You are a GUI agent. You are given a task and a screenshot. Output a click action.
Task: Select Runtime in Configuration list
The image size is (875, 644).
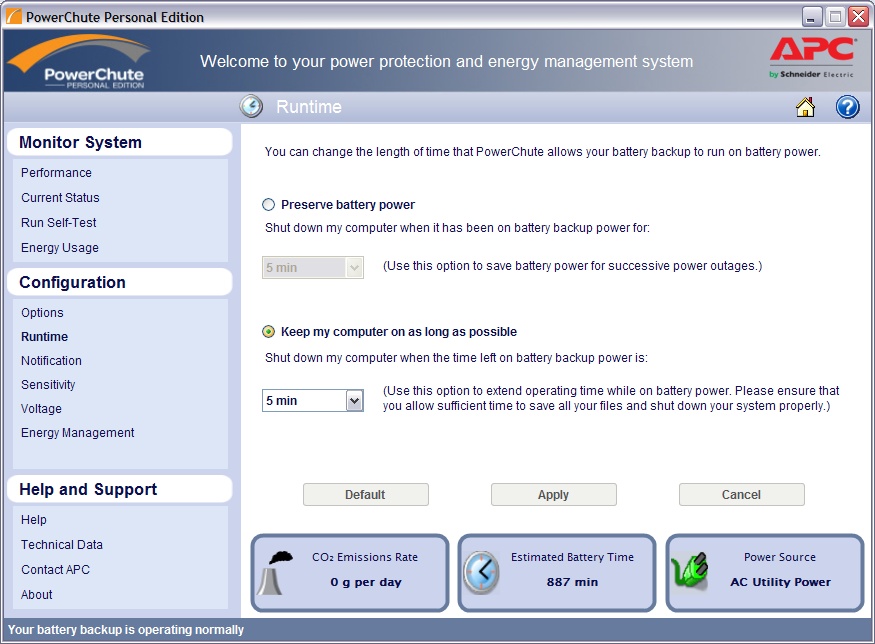click(x=45, y=337)
